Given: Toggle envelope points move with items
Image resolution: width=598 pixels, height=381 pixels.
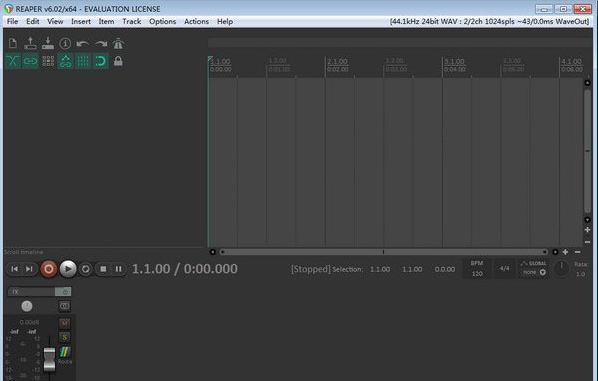Looking at the screenshot, I should pos(65,61).
